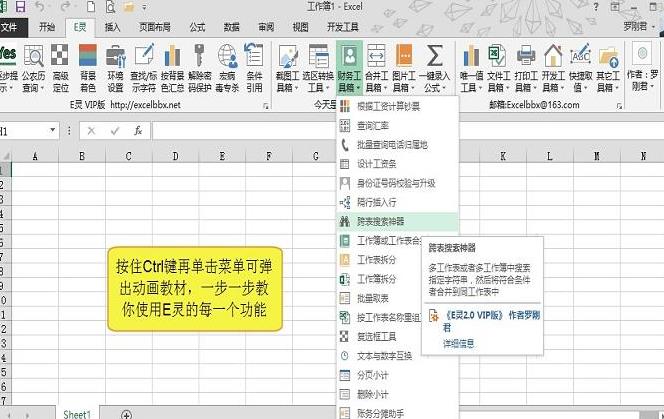
Task: Select 批量查询电话归属地 menu entry
Action: (392, 145)
